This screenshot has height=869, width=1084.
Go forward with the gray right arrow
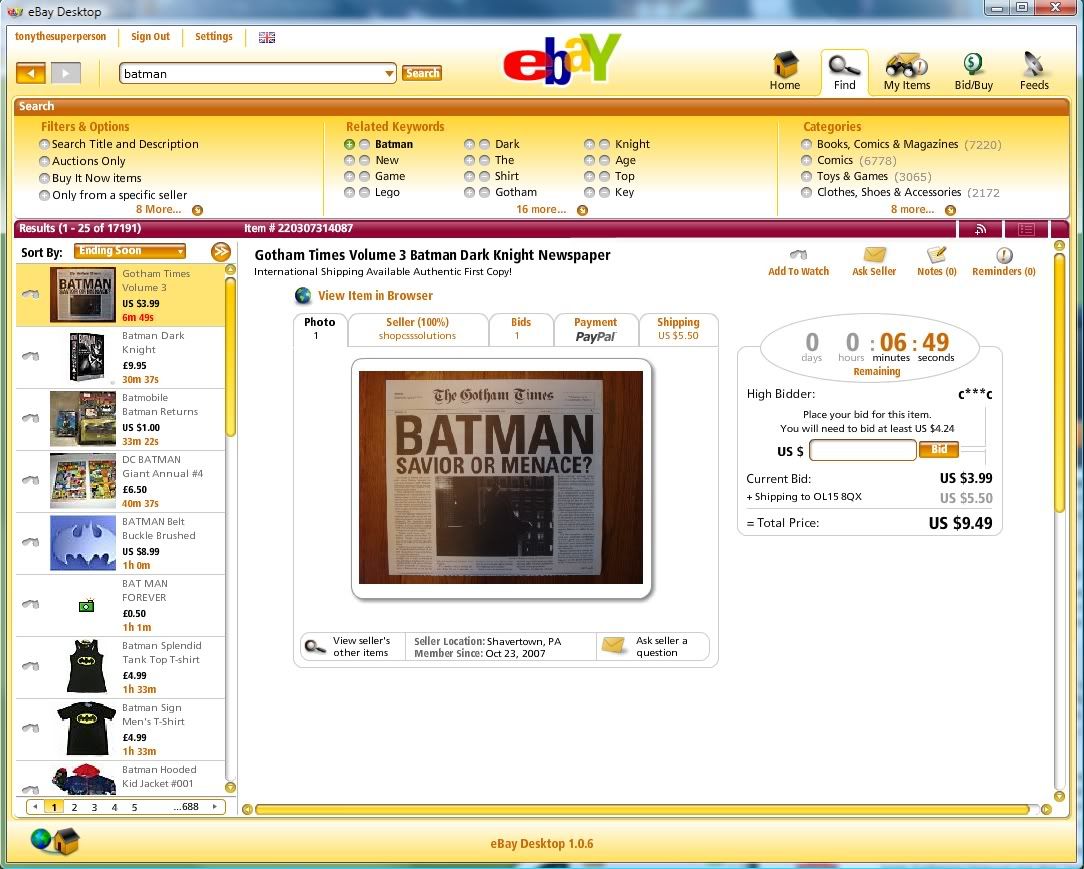pos(66,73)
